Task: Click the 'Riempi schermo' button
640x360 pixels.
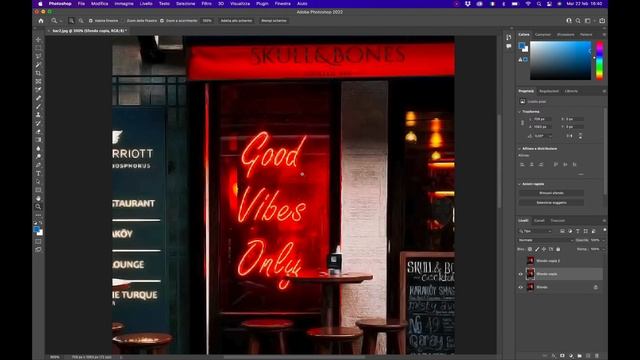Action: [x=273, y=20]
